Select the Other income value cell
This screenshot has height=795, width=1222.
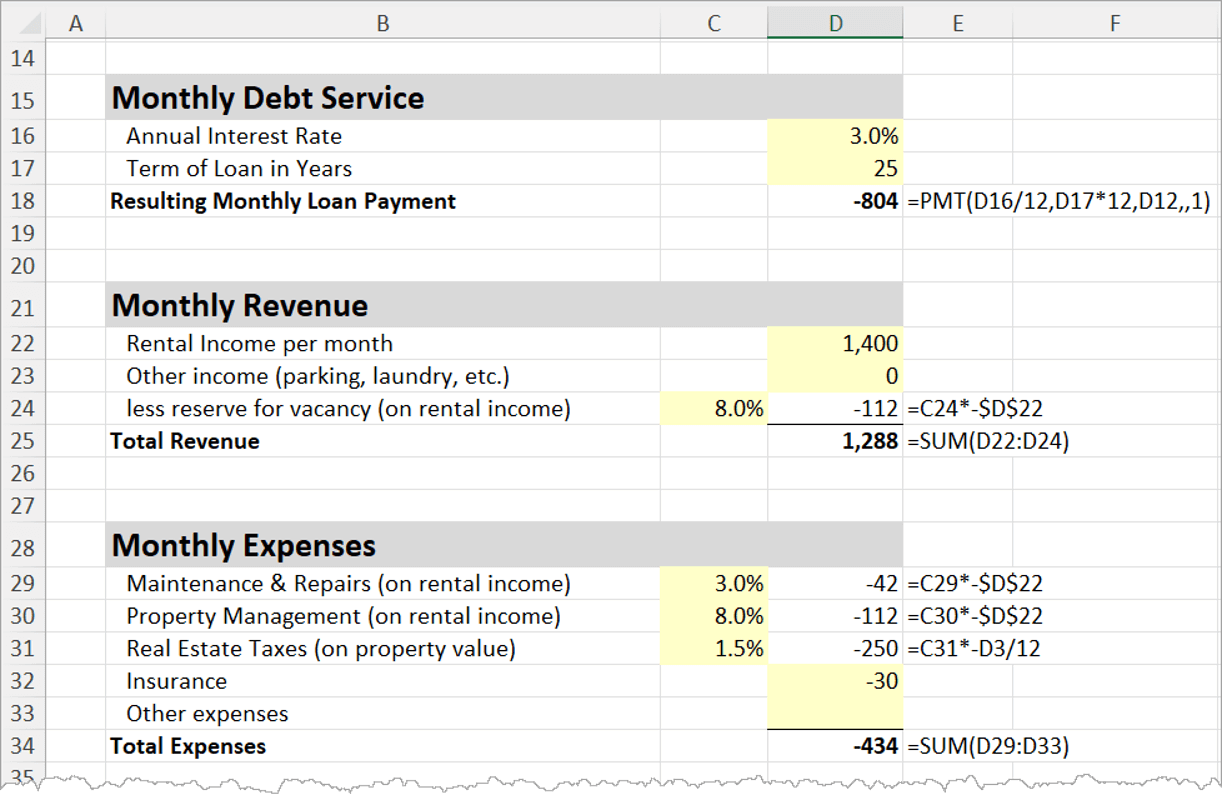tap(835, 376)
